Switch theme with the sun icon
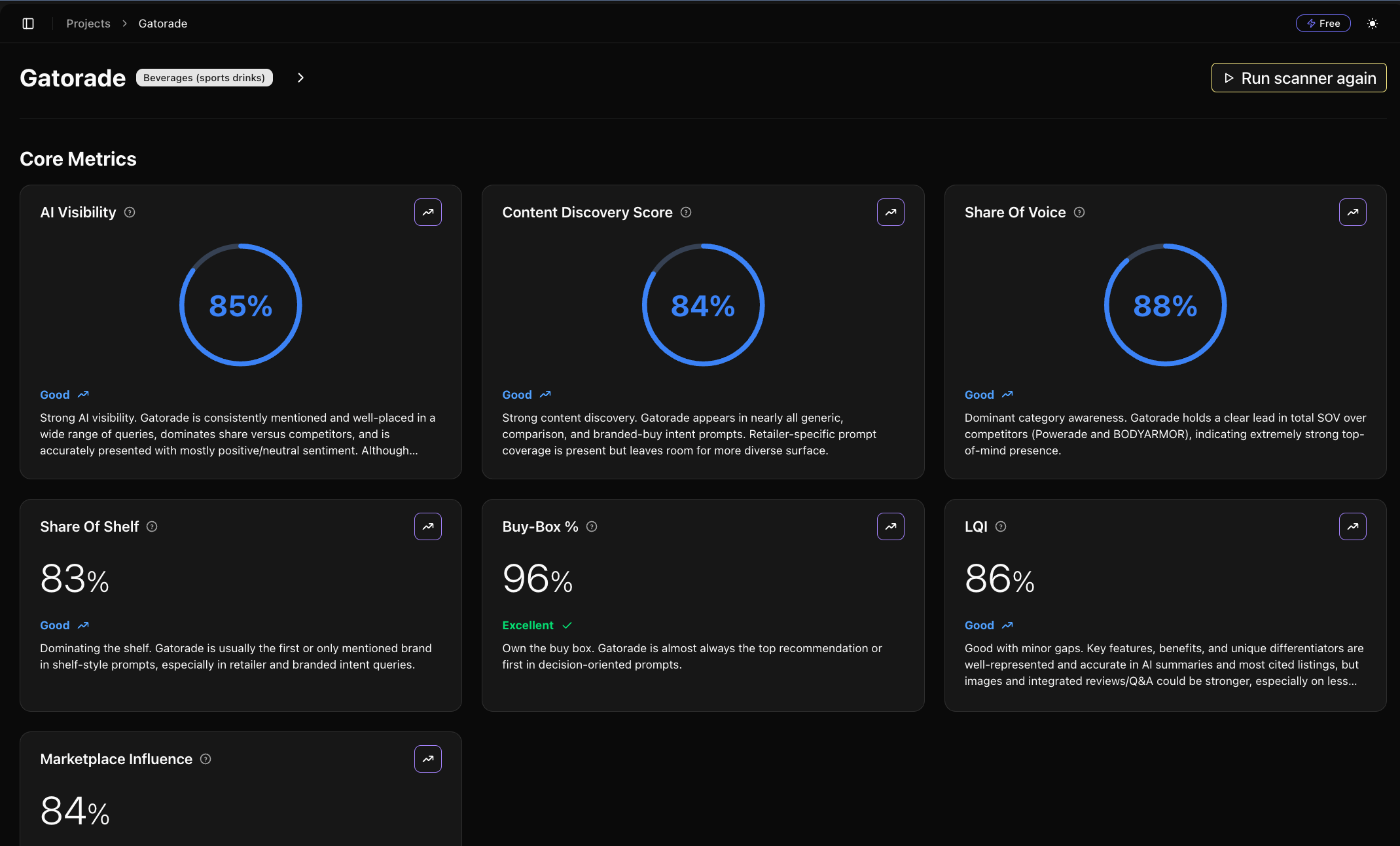 (x=1373, y=24)
